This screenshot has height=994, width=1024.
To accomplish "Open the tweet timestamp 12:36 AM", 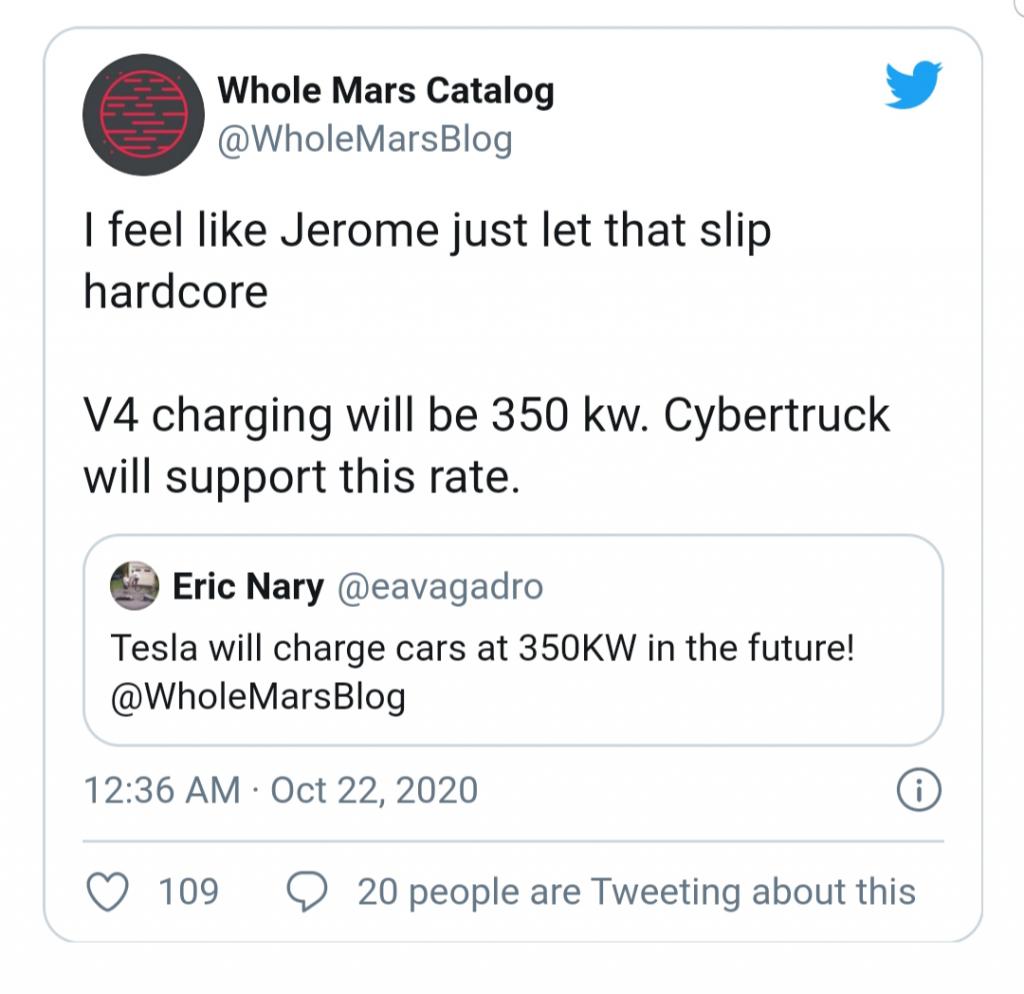I will pyautogui.click(x=162, y=790).
